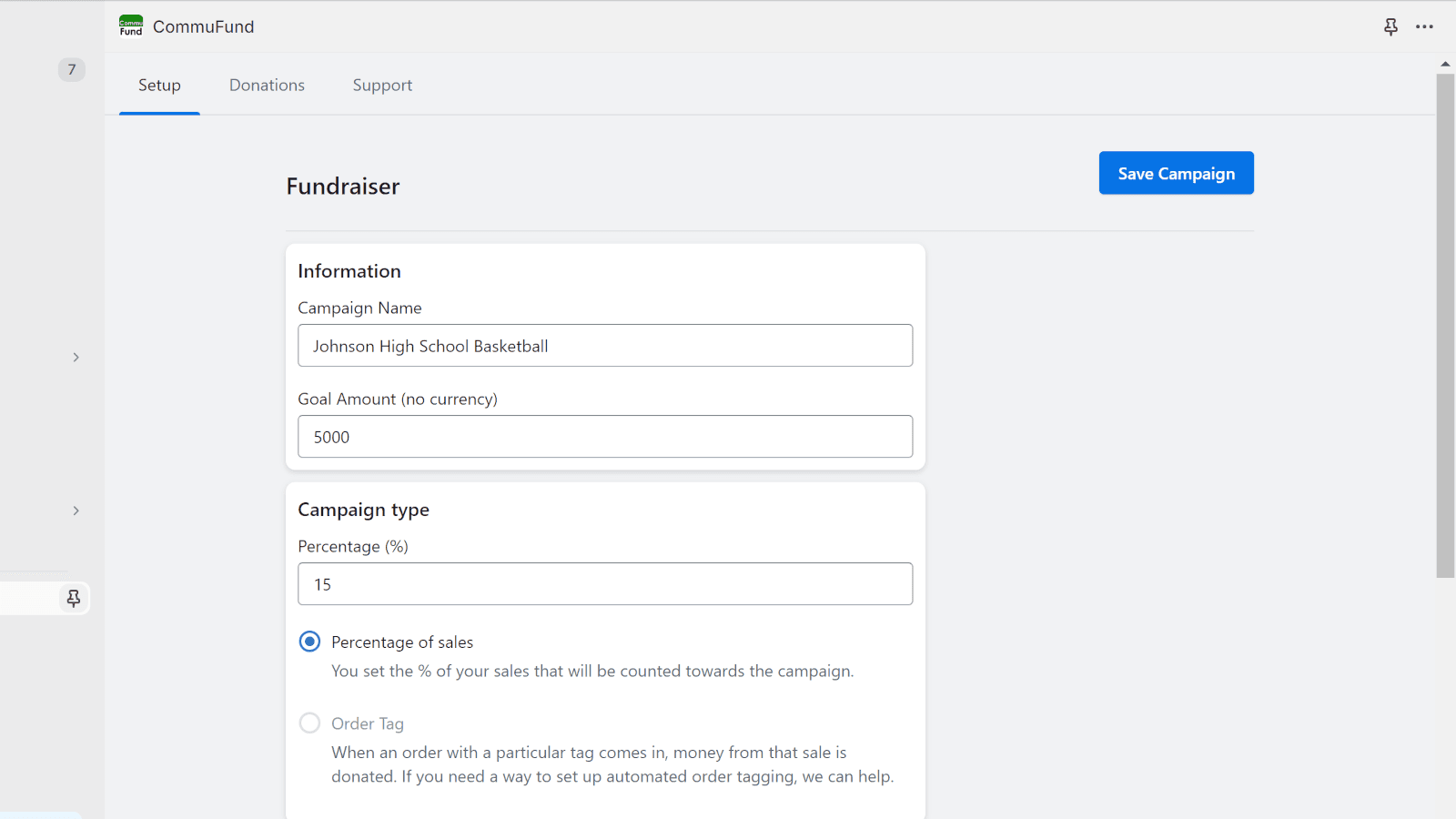Select the Percentage of sales radio button
This screenshot has width=1456, height=819.
coord(310,642)
